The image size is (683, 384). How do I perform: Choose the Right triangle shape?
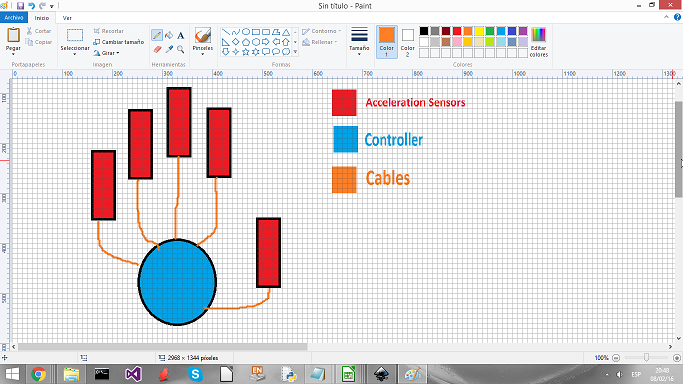[226, 42]
